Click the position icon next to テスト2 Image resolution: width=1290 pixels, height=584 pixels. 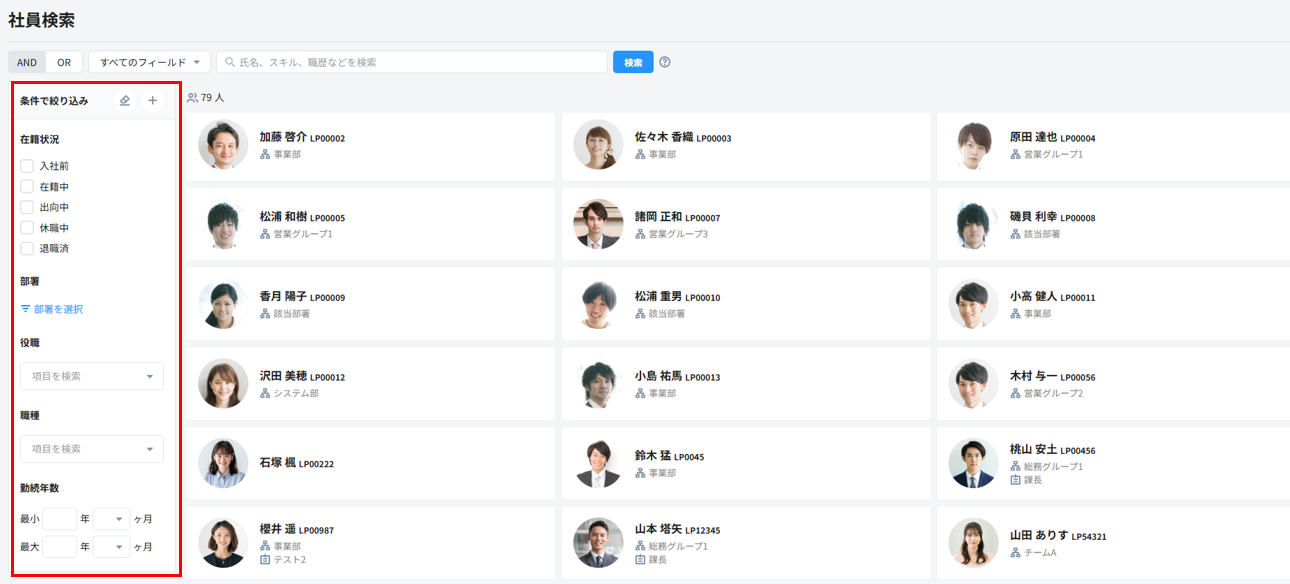click(266, 560)
